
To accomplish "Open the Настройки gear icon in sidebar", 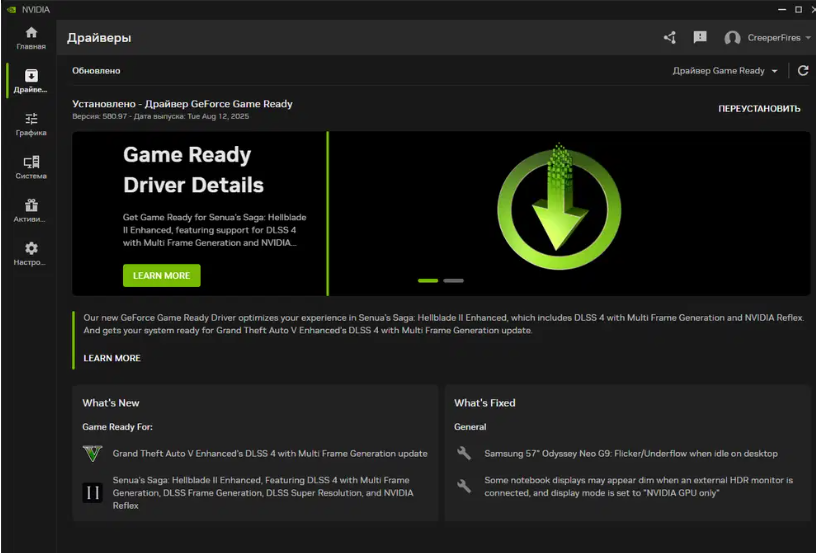I will [x=31, y=248].
